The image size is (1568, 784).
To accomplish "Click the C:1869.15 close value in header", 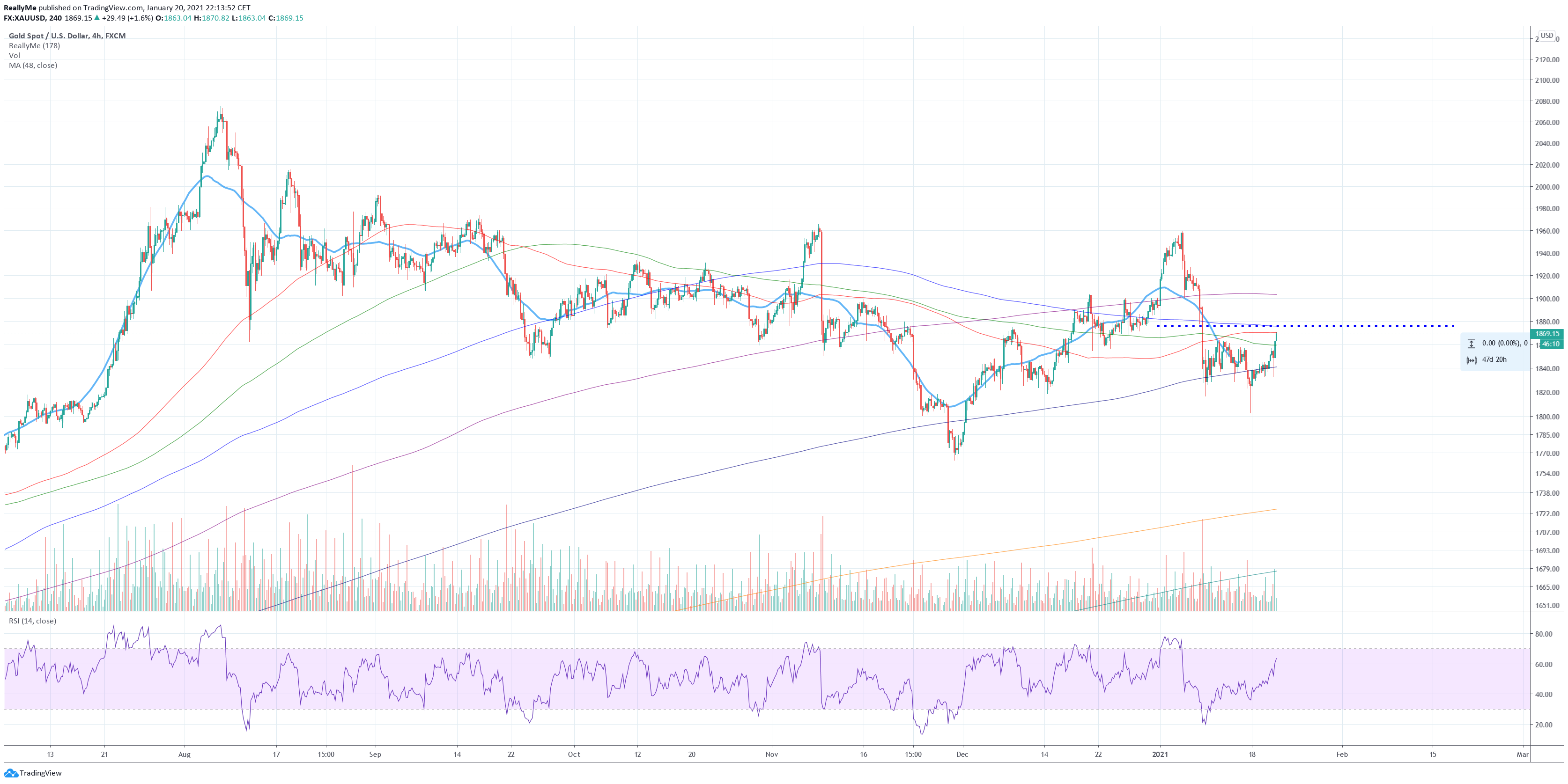I will tap(286, 18).
